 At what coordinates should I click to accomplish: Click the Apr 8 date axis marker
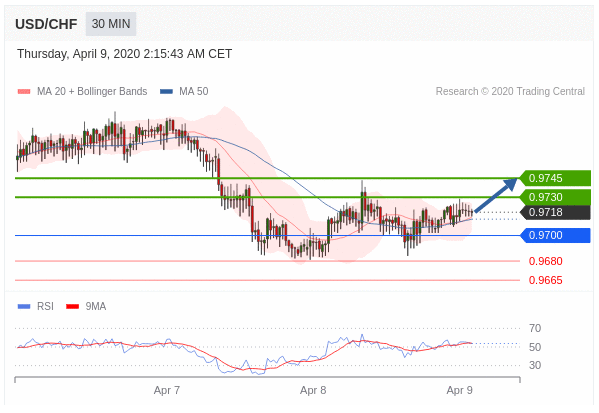313,390
